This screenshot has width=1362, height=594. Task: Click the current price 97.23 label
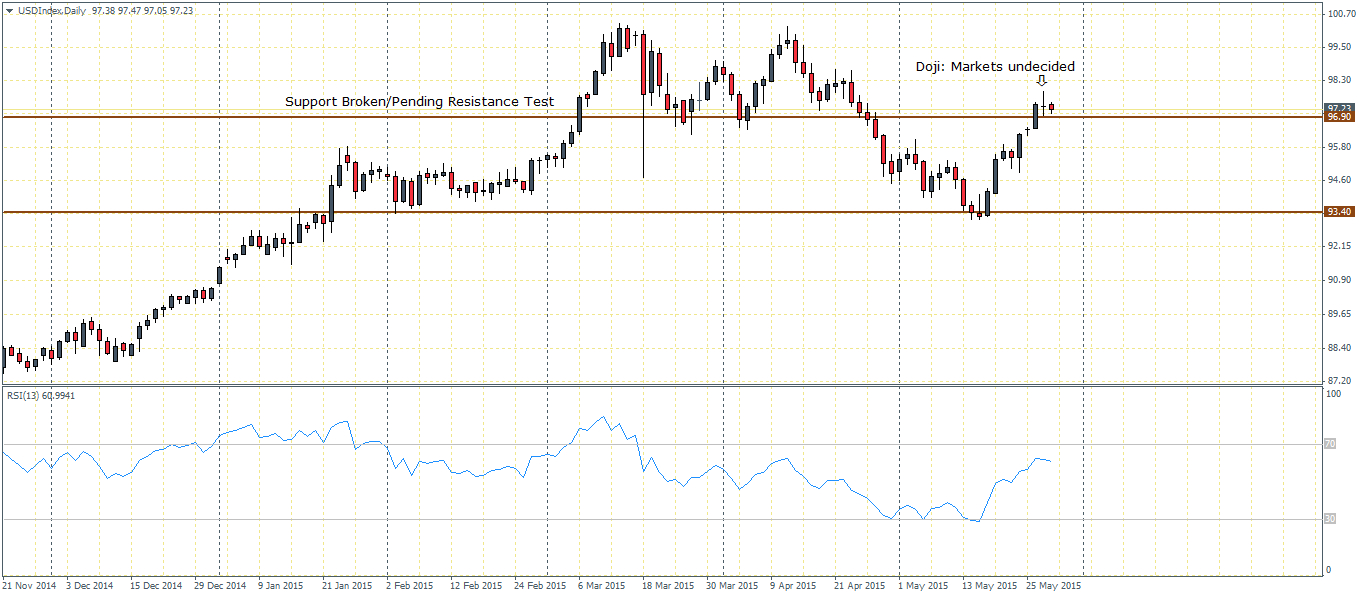[x=1339, y=108]
